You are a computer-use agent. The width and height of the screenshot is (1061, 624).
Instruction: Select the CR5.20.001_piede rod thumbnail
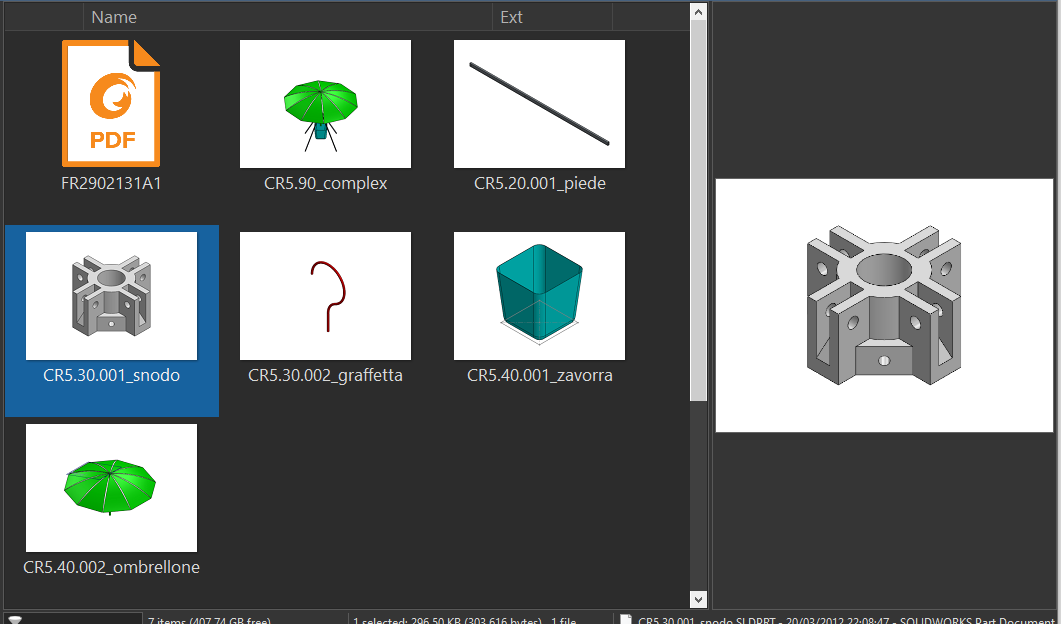(x=539, y=103)
